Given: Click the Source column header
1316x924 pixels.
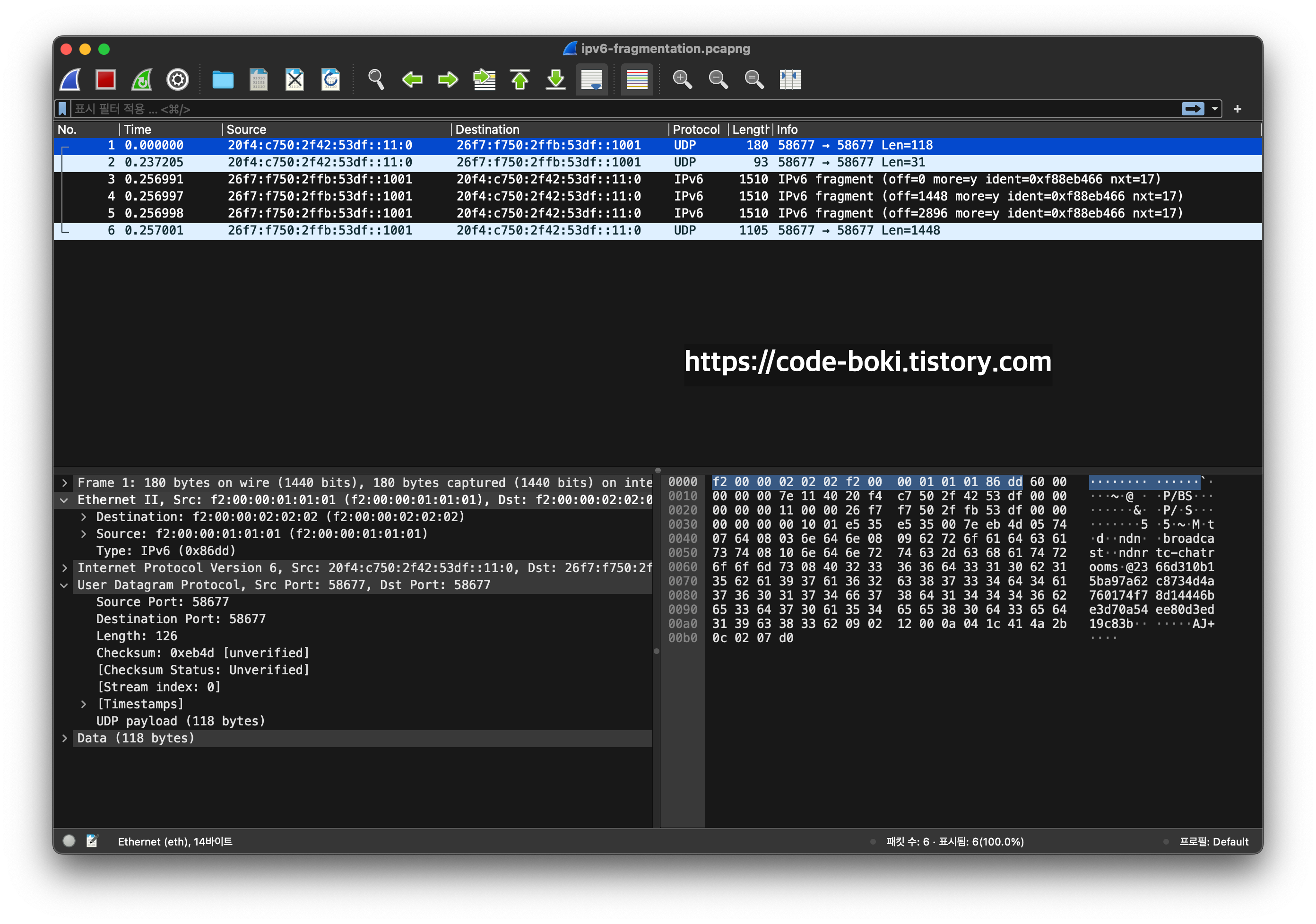Looking at the screenshot, I should tap(246, 130).
